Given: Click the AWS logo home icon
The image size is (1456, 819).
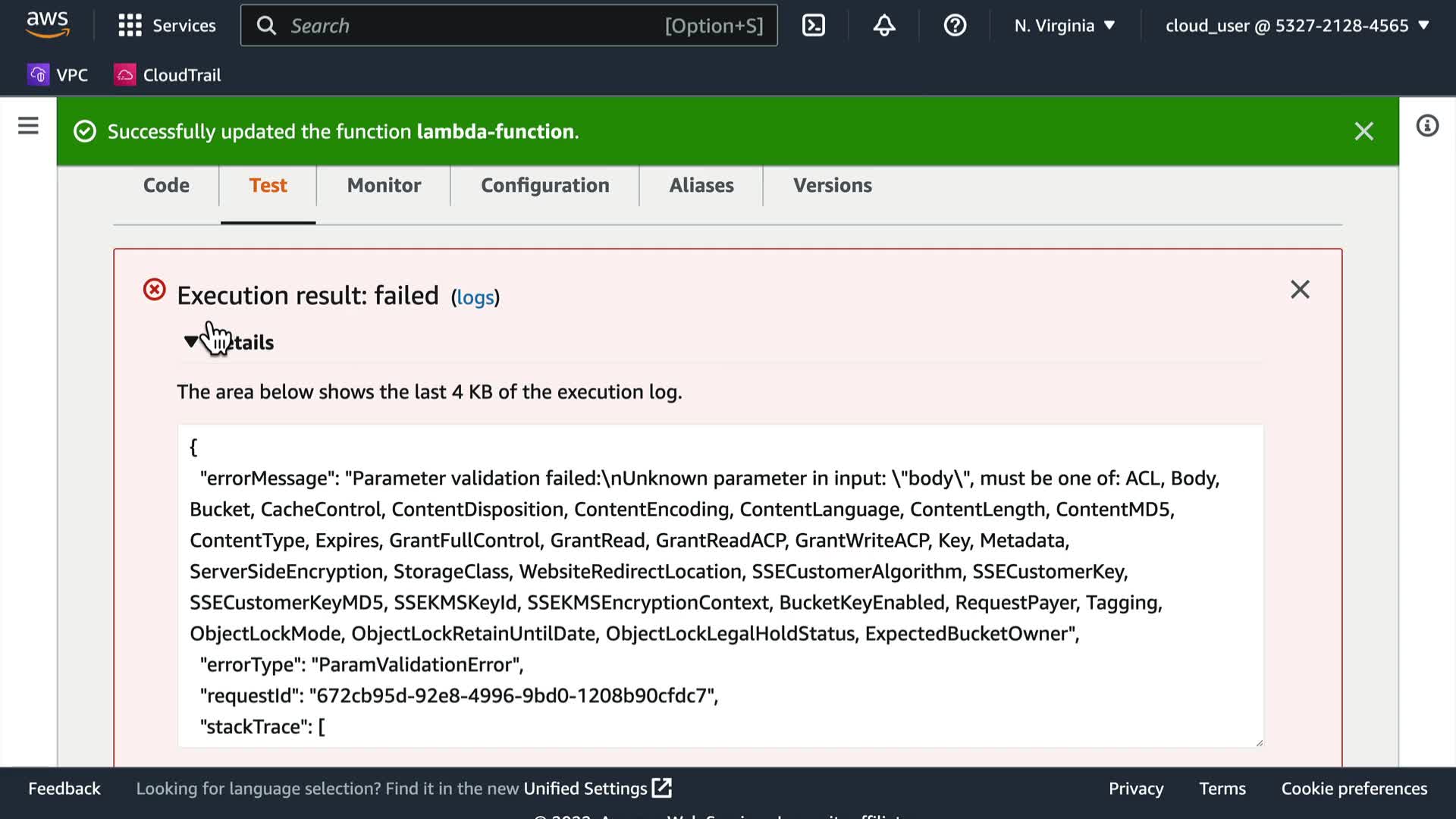Looking at the screenshot, I should [47, 24].
